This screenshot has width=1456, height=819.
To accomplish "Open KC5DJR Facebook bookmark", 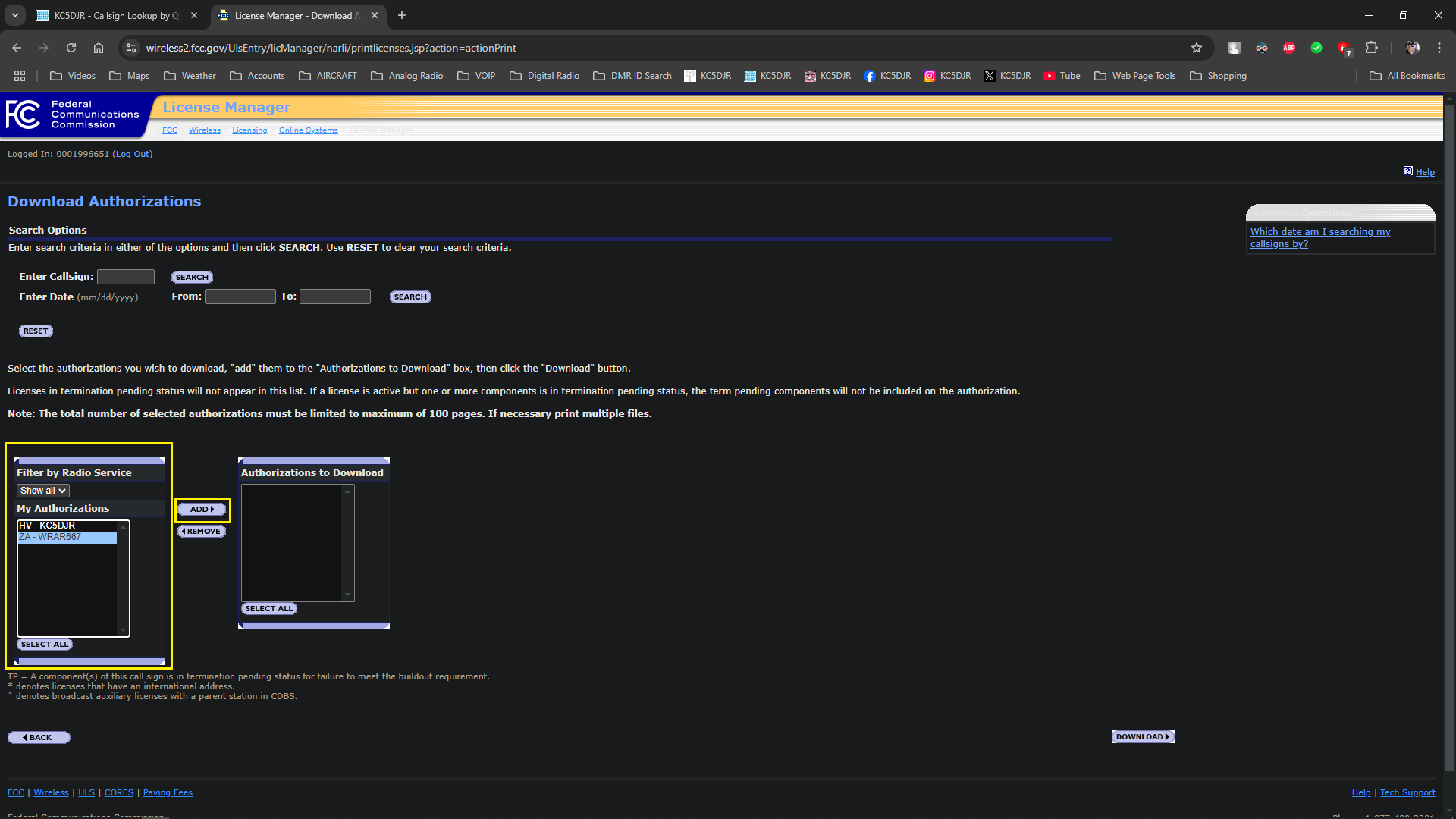I will coord(887,76).
